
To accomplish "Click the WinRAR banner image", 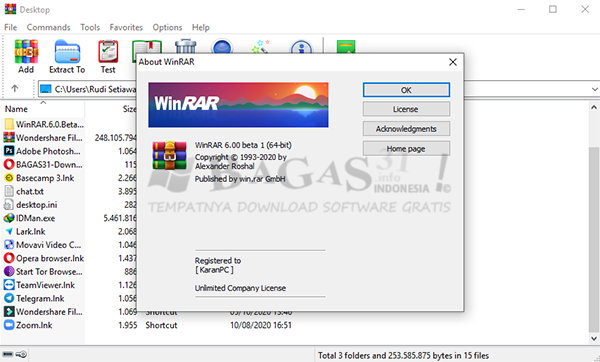I will click(x=238, y=104).
